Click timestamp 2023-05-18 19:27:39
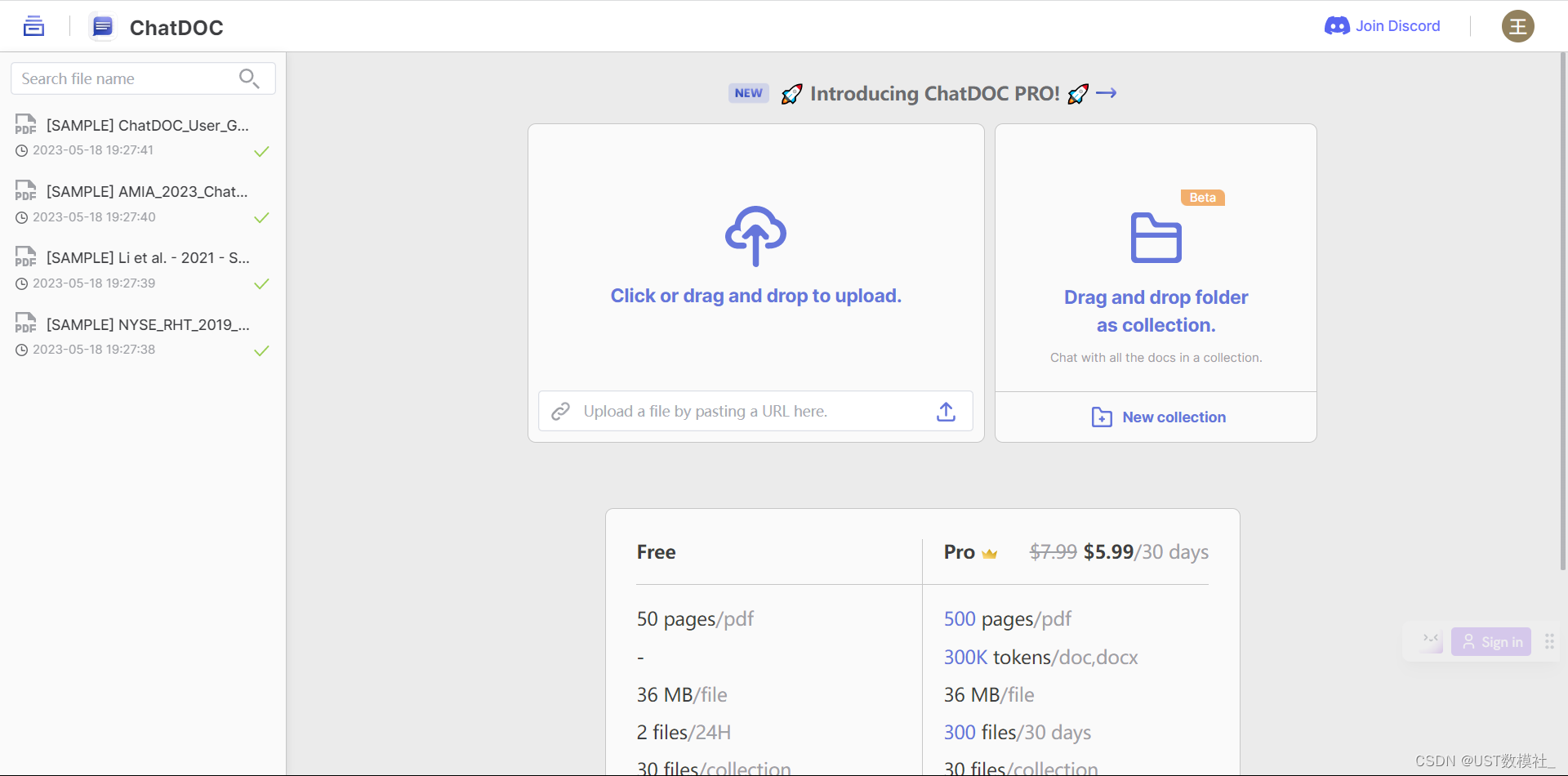The width and height of the screenshot is (1568, 776). tap(94, 283)
